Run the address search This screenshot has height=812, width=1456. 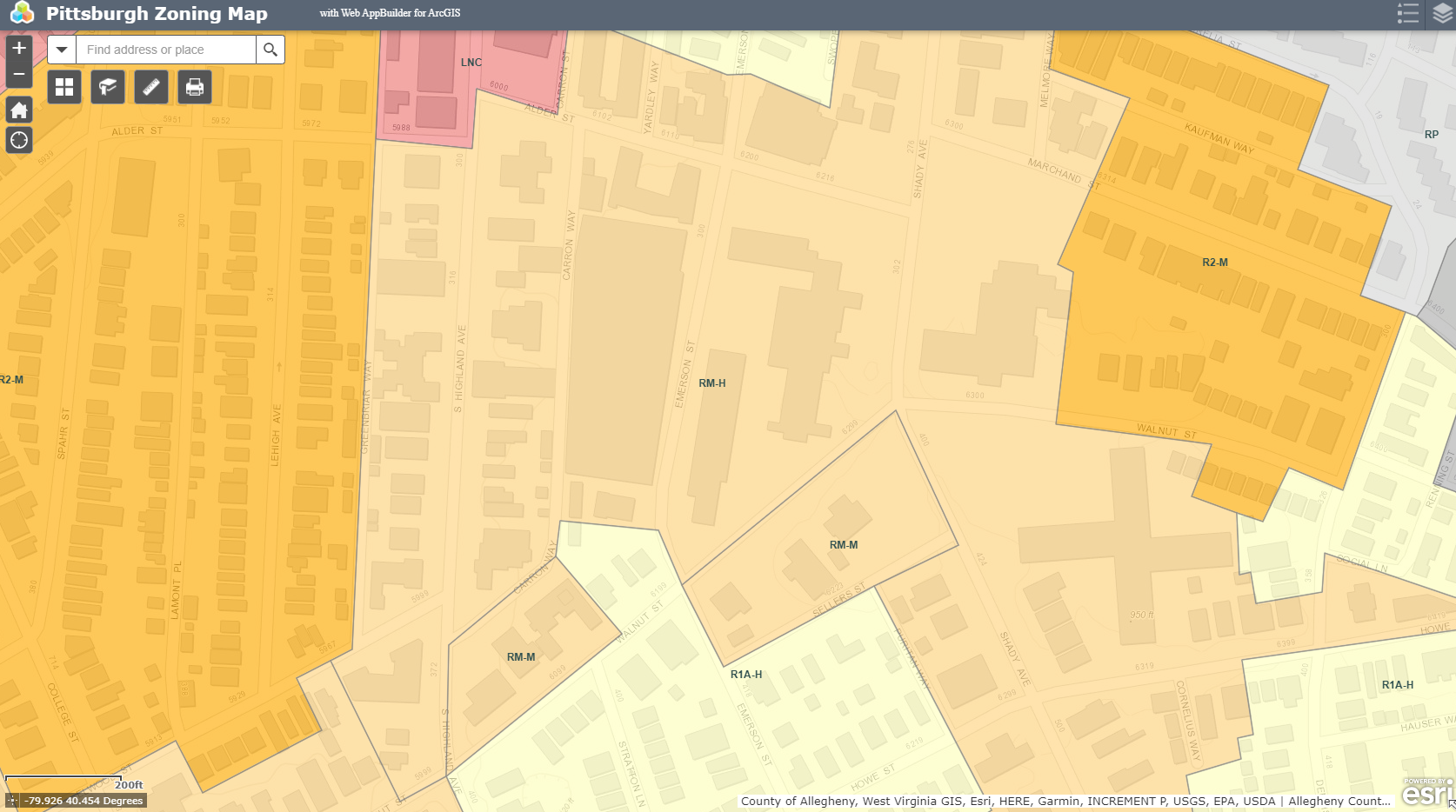(x=270, y=50)
